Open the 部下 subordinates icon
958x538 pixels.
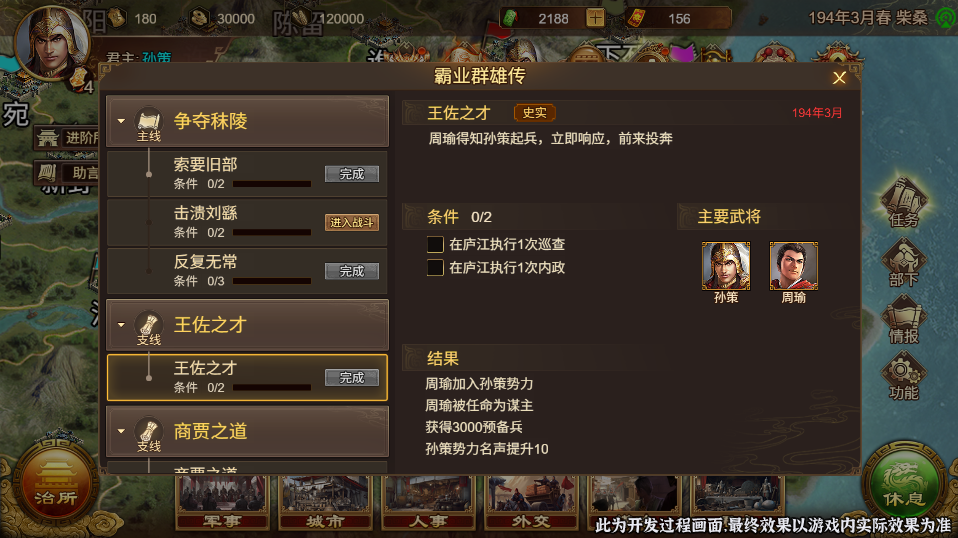click(903, 262)
